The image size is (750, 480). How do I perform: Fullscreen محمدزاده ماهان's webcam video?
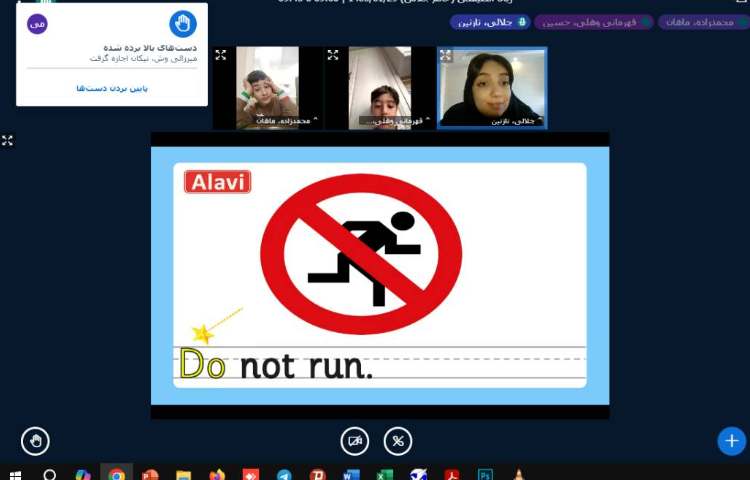221,55
